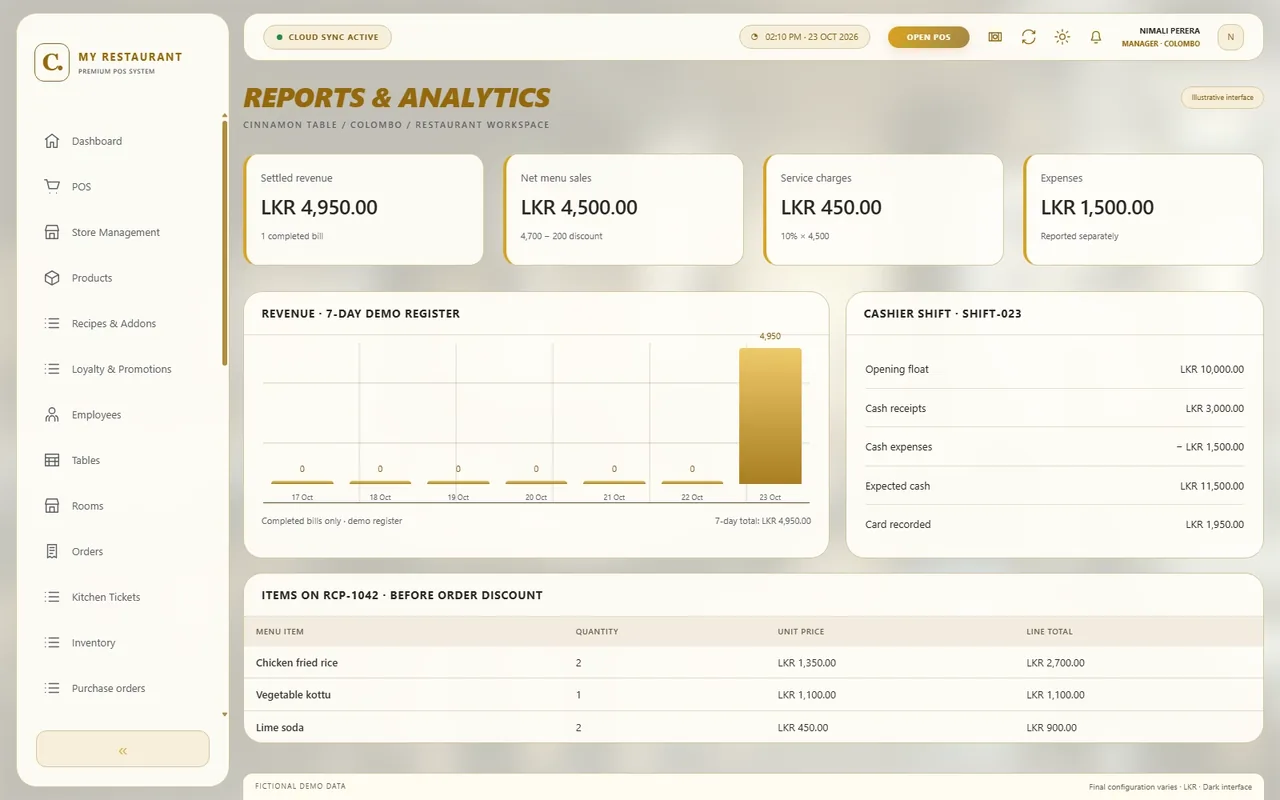
Task: Open Dashboard menu item
Action: tap(123, 141)
